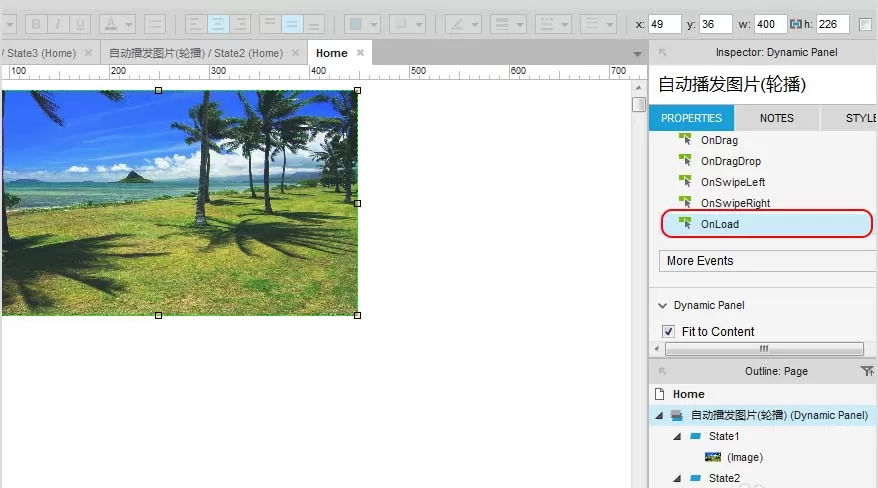Toggle the keep aspect ratio lock
878x488 pixels.
point(795,24)
